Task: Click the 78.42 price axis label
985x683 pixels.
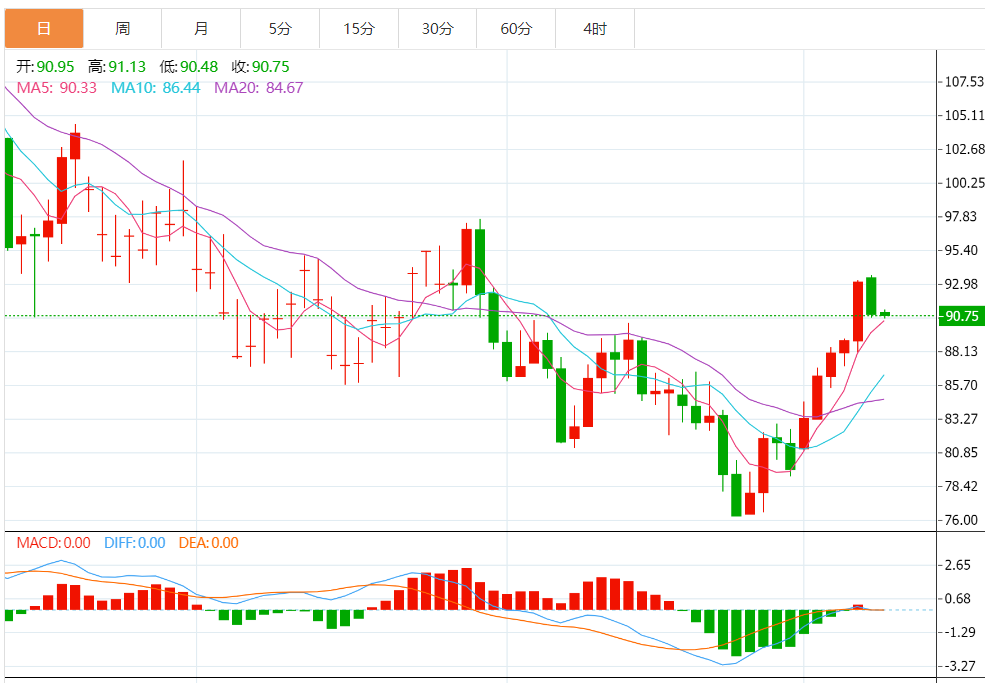Action: (x=961, y=486)
